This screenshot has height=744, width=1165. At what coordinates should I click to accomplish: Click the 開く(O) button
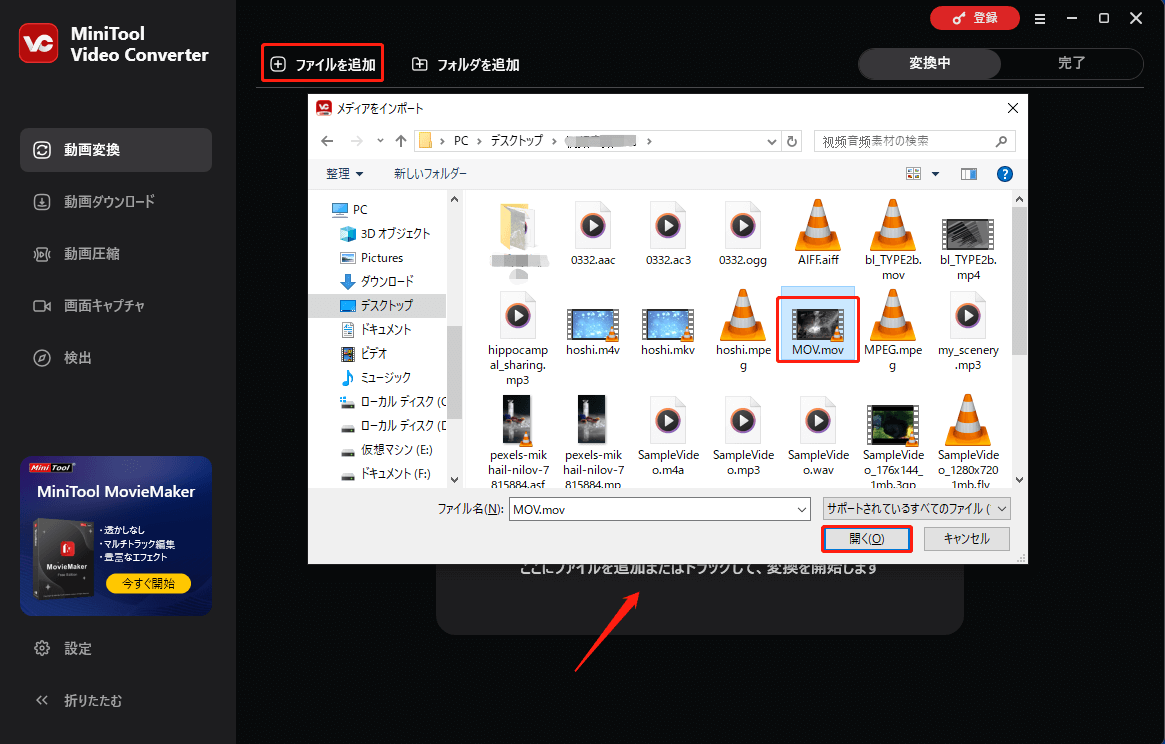point(866,539)
